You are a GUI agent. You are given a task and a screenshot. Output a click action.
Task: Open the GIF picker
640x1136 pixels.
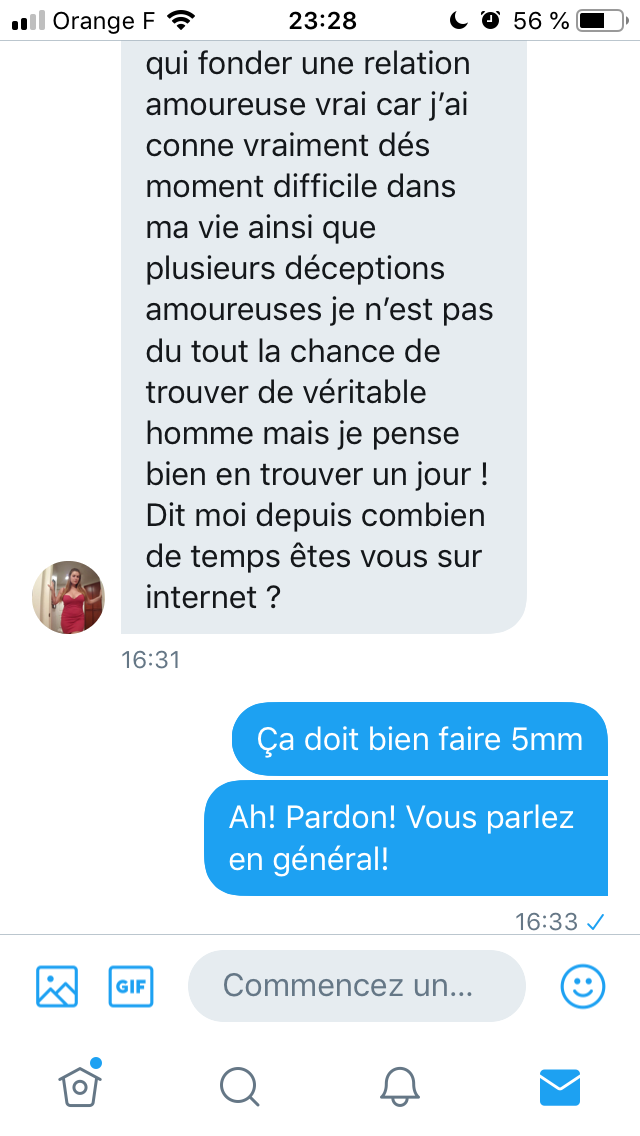tap(131, 986)
